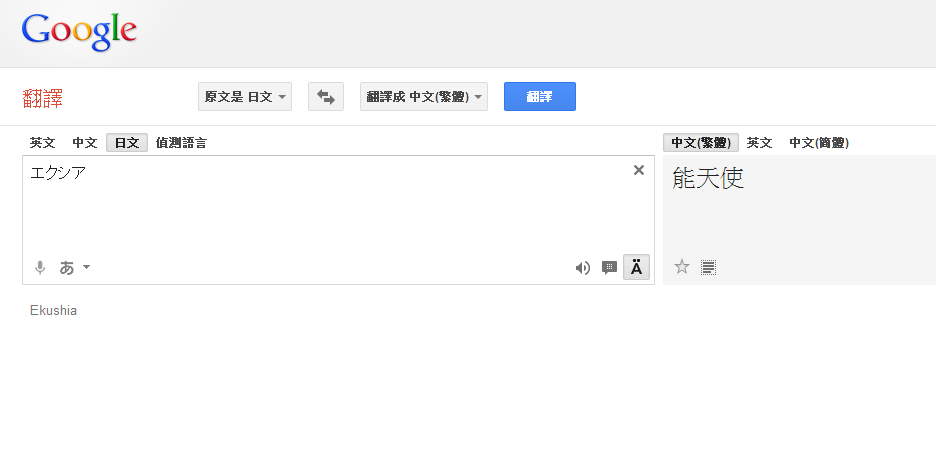Expand the あ input method dropdown arrow
936x454 pixels.
[x=87, y=267]
